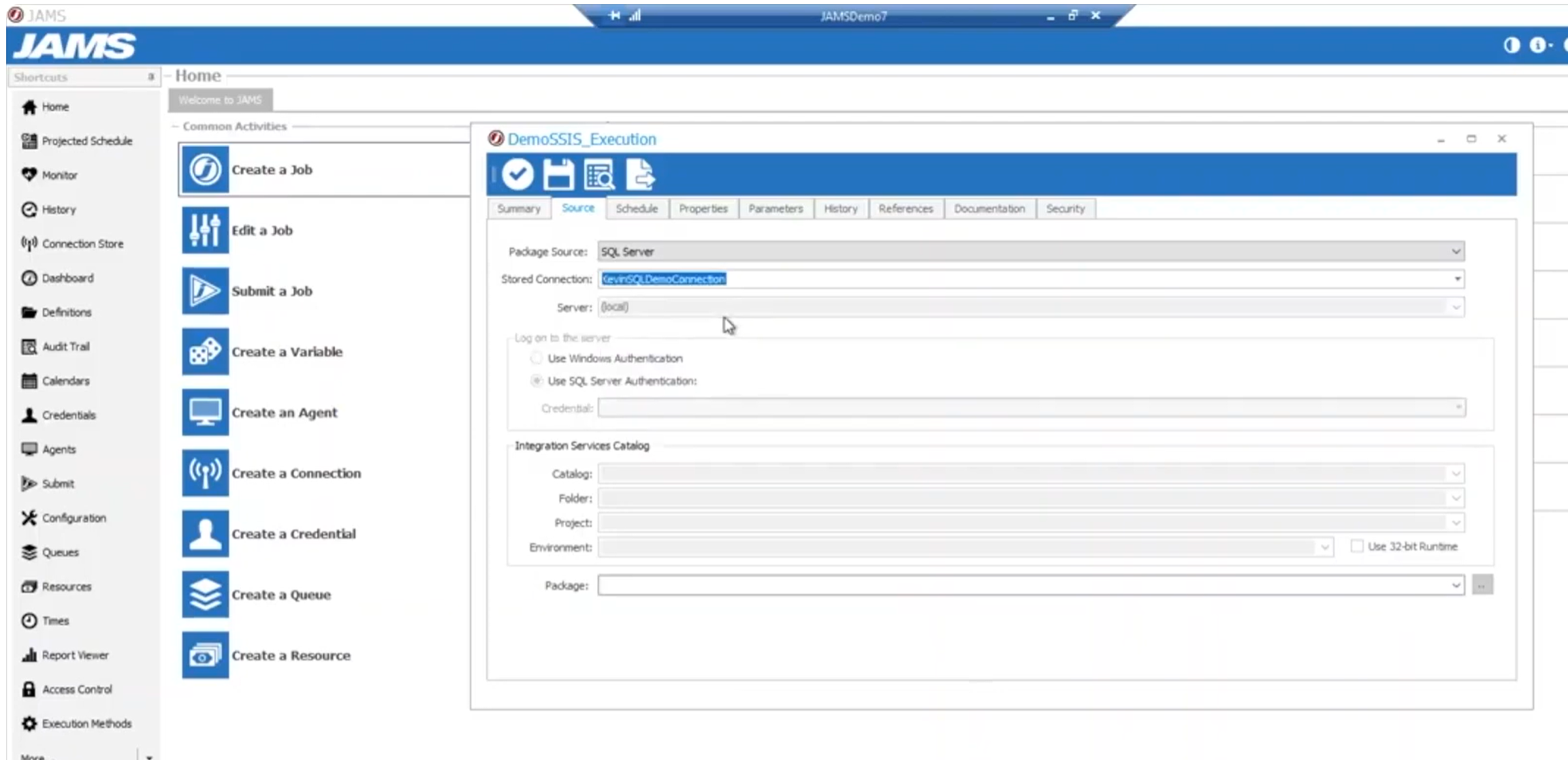Select the Welcome to JAMS tab
Viewport: 1568px width, 760px height.
click(x=220, y=100)
